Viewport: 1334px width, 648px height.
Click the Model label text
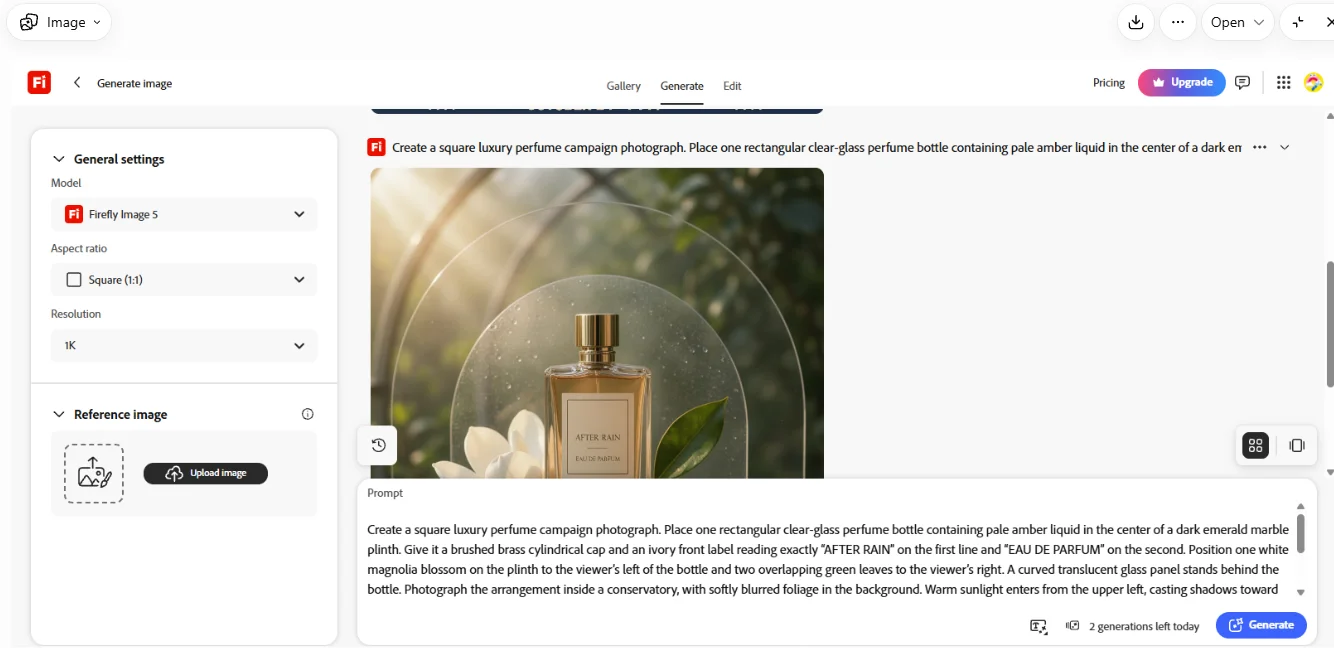pos(66,183)
